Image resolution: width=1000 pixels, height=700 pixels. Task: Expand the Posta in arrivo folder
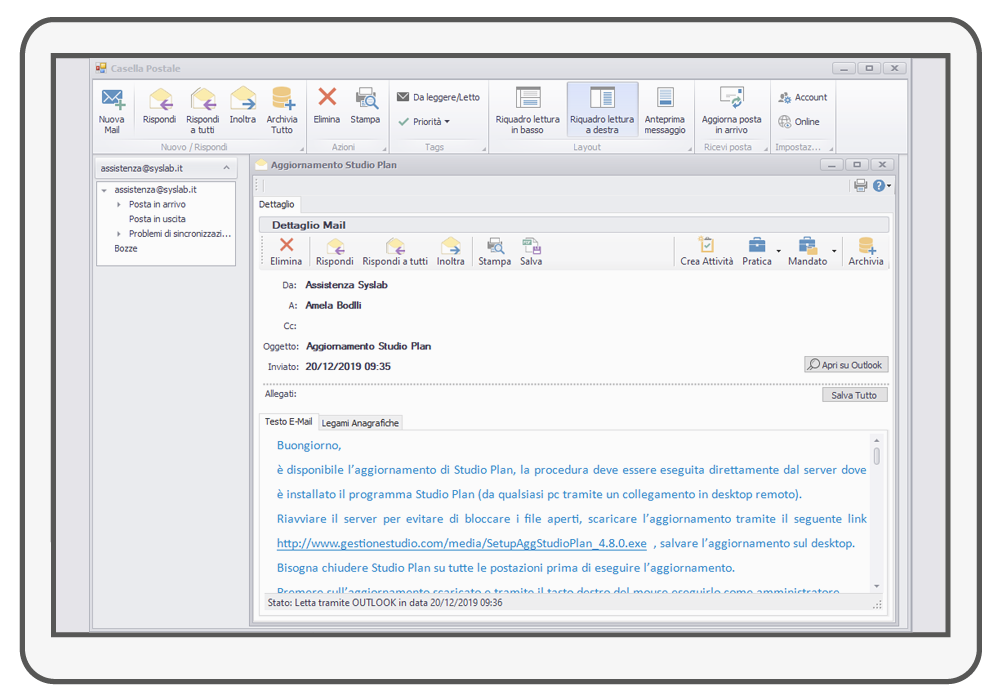point(119,204)
